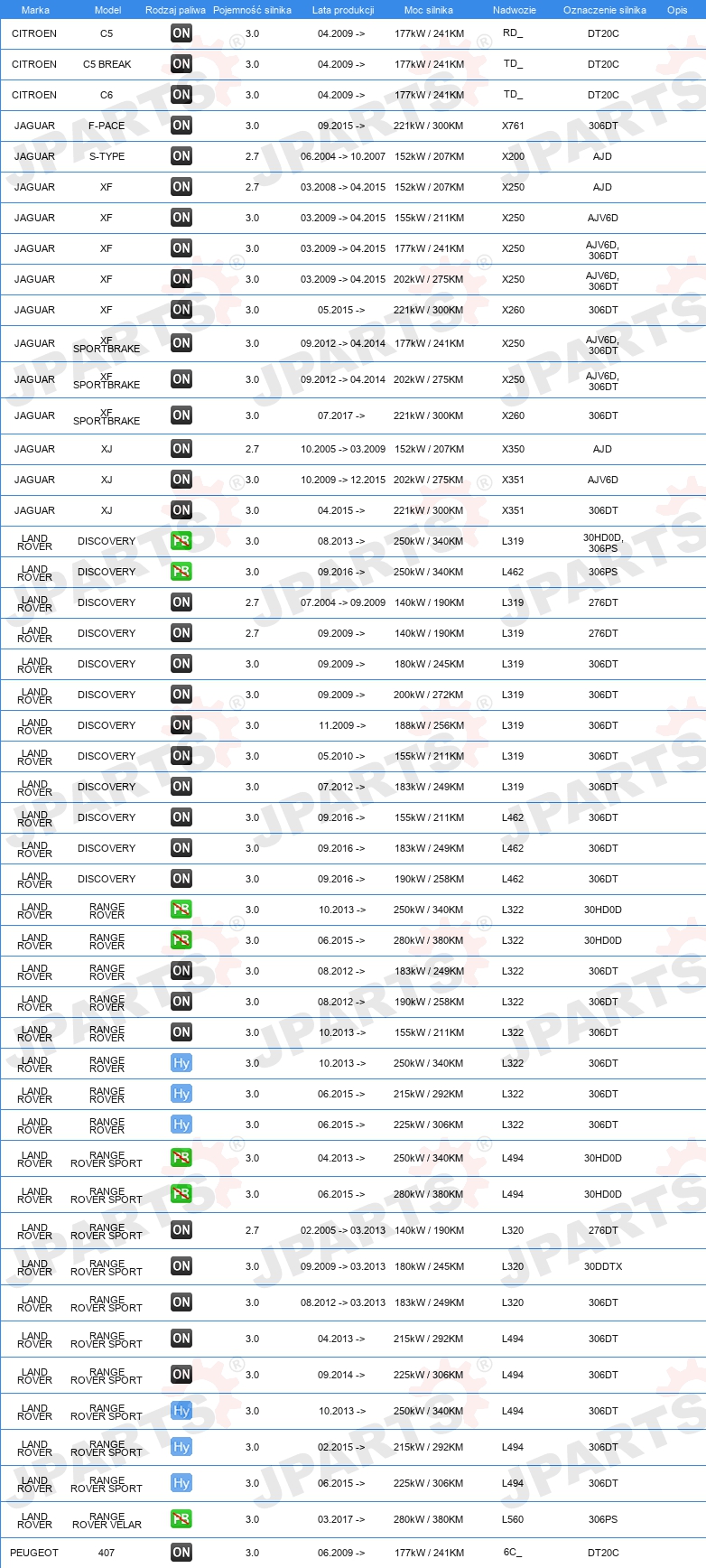
Task: Click the Moc silnika column header
Action: [x=429, y=10]
